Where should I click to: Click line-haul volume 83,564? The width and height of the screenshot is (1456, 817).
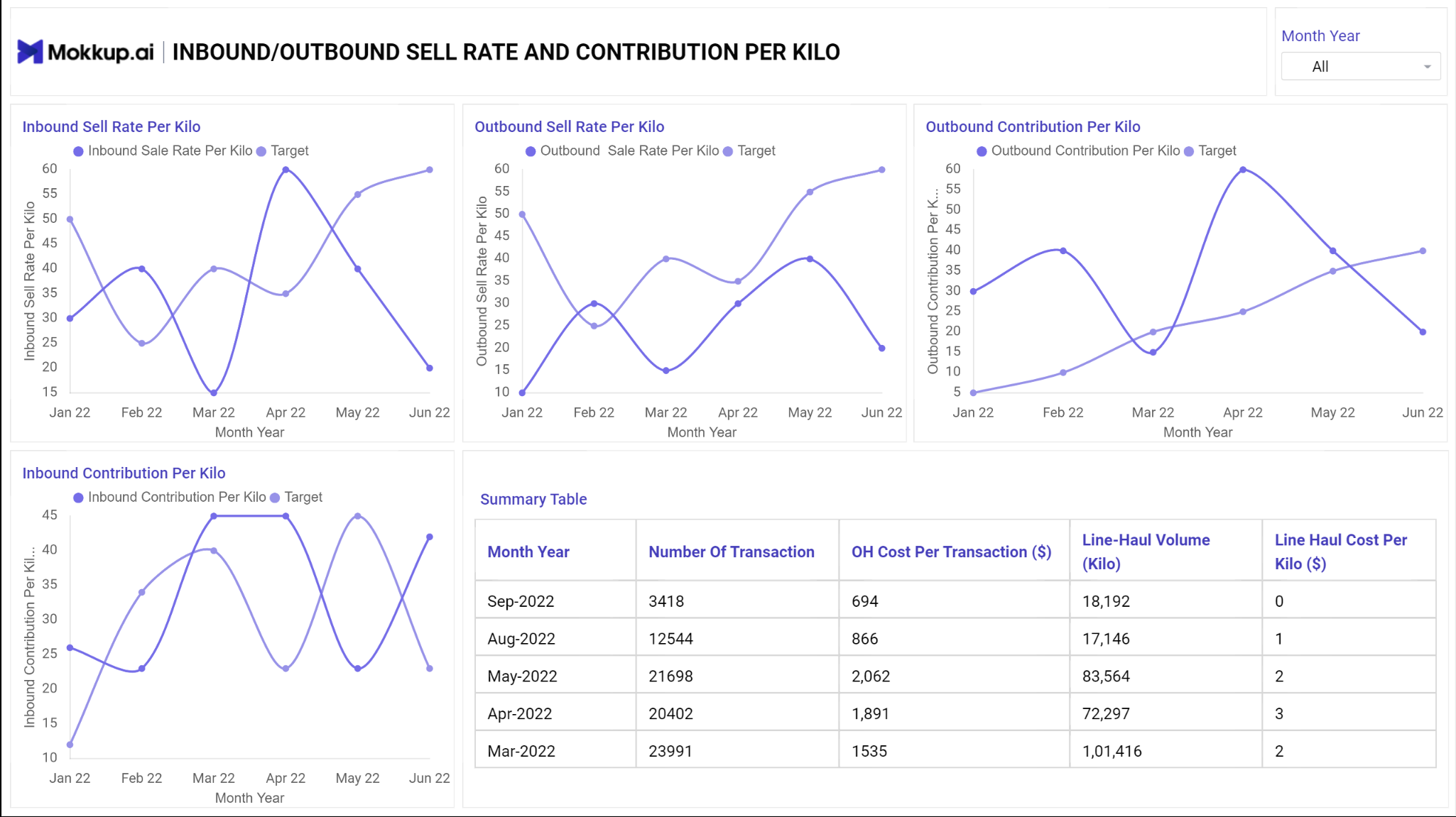(1106, 676)
